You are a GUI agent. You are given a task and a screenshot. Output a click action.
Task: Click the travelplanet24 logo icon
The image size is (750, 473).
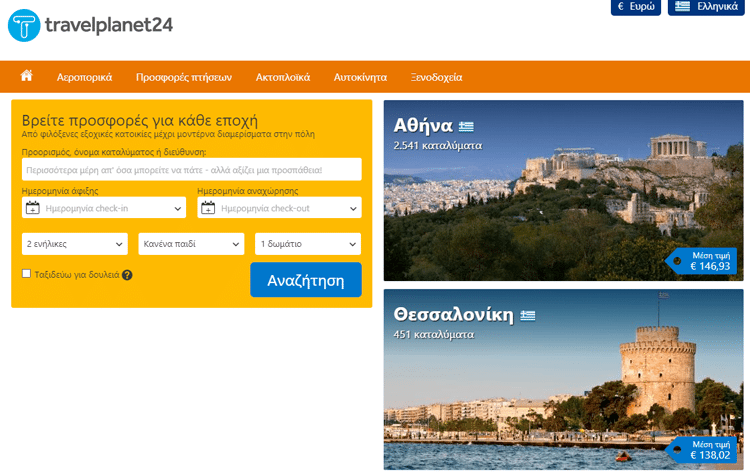click(x=24, y=25)
